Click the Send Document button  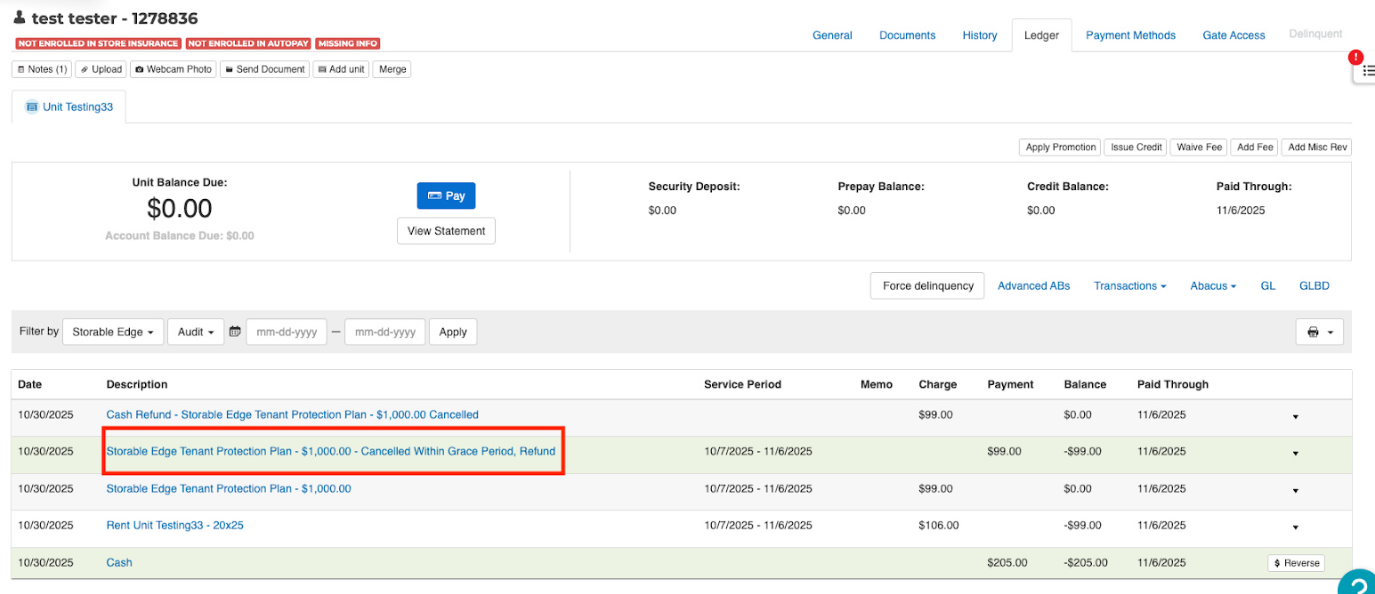[x=265, y=69]
